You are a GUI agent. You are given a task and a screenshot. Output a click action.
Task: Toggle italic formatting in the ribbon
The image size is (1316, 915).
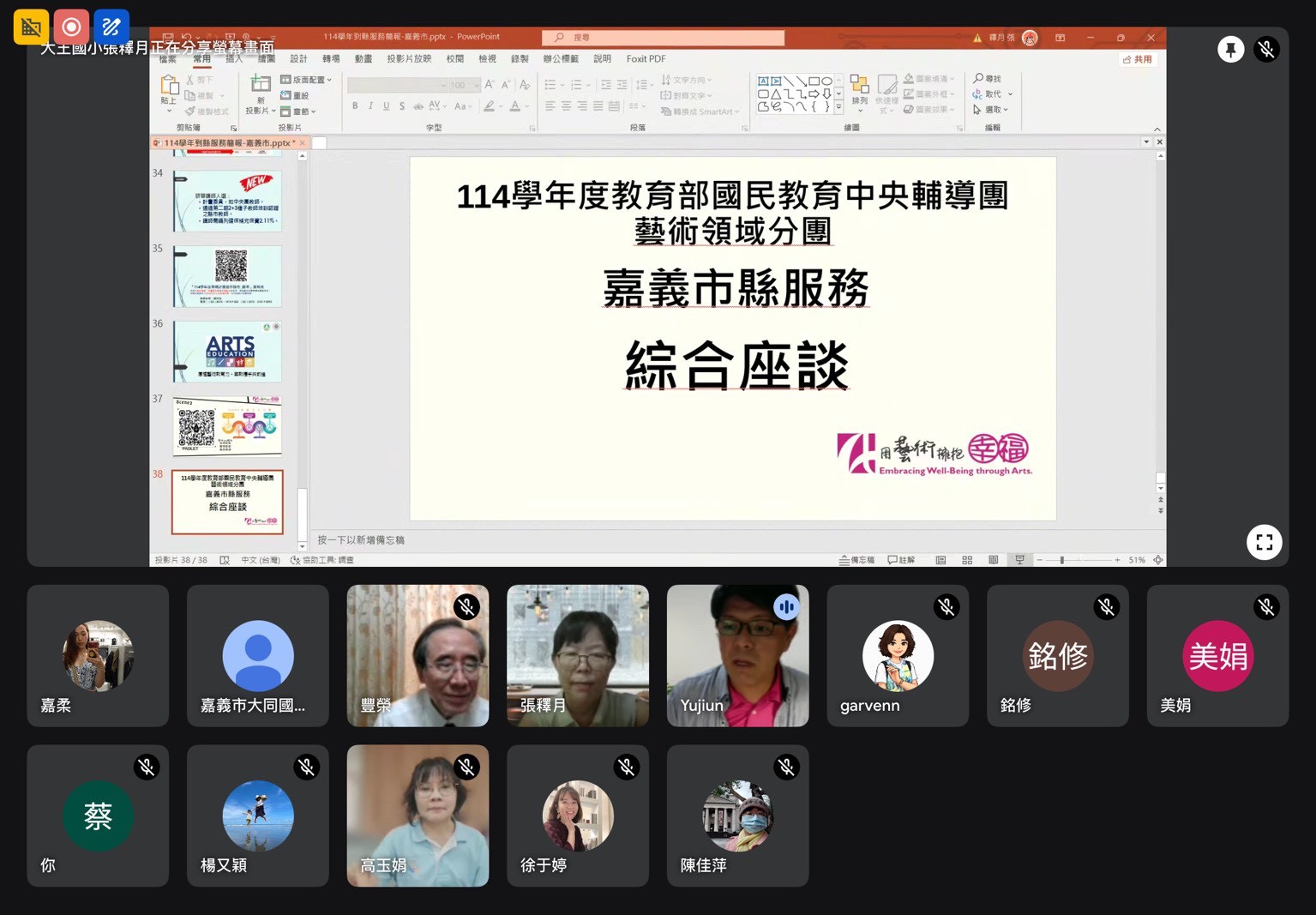[x=370, y=106]
